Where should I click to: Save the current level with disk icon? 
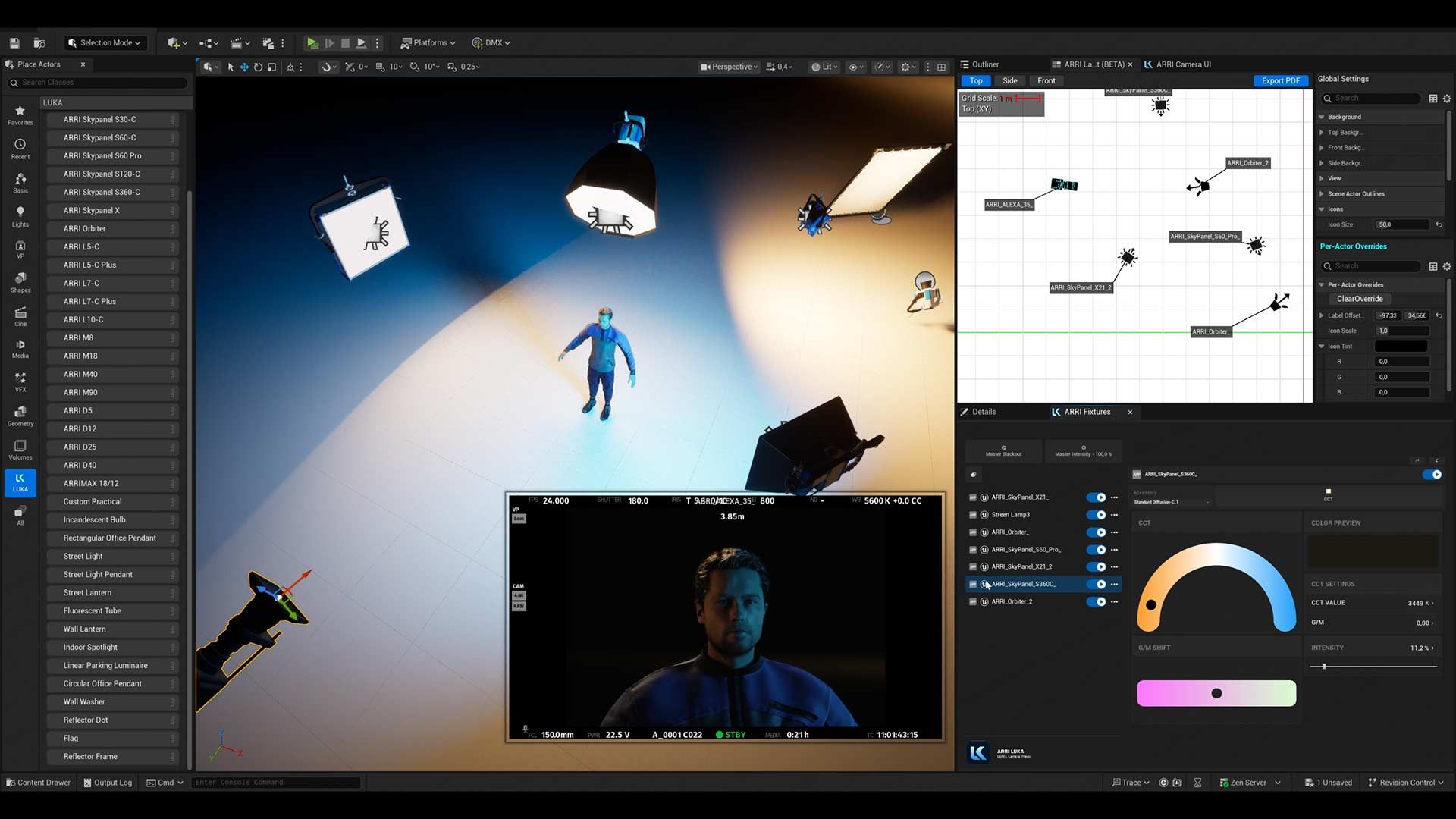click(x=14, y=43)
